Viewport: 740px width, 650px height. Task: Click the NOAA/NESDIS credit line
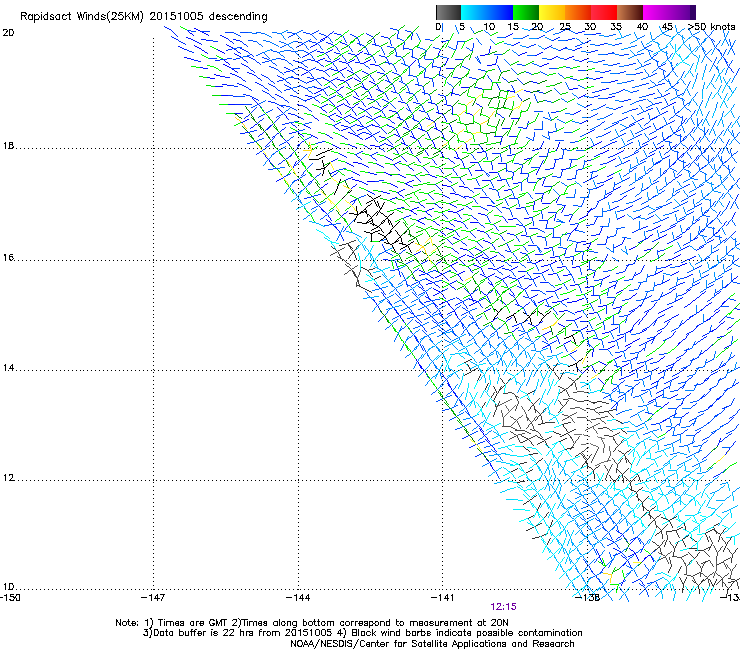(432, 644)
